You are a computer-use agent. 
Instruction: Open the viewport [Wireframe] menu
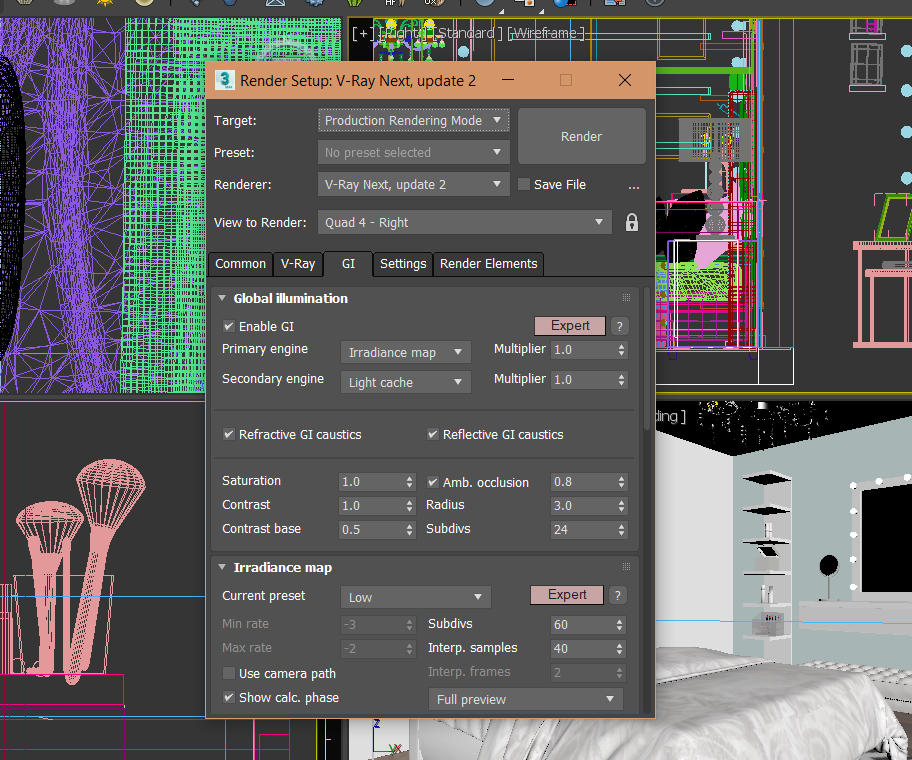click(x=546, y=33)
